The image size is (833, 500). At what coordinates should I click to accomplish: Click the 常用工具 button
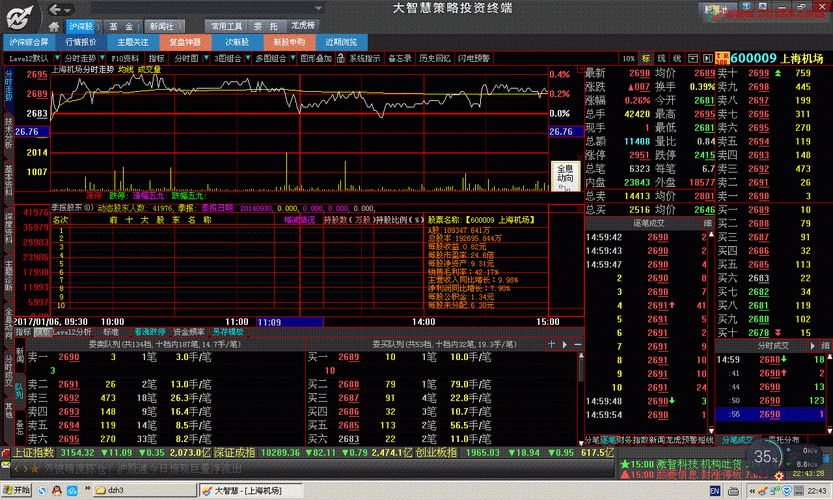[x=226, y=26]
